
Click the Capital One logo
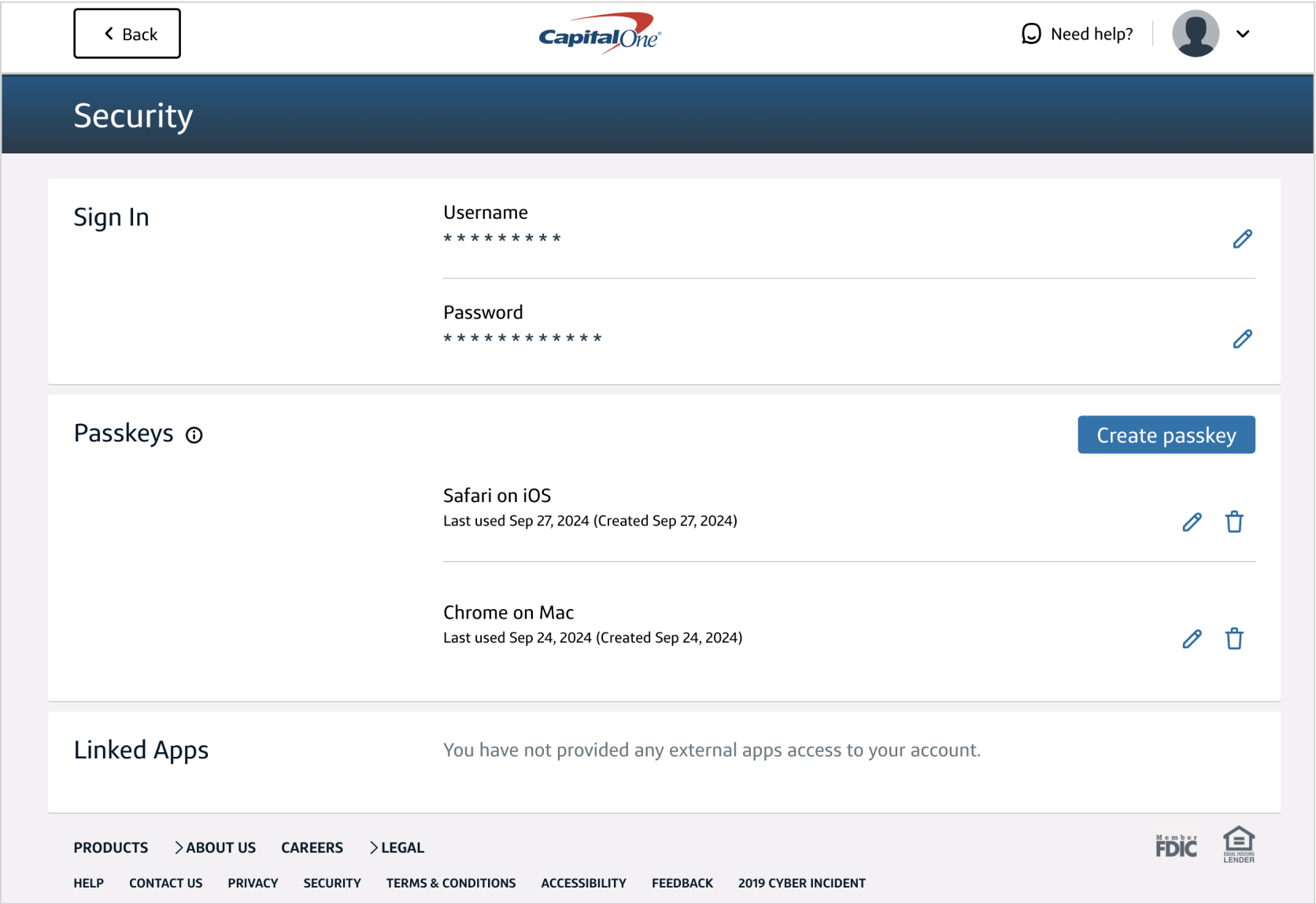[x=598, y=33]
